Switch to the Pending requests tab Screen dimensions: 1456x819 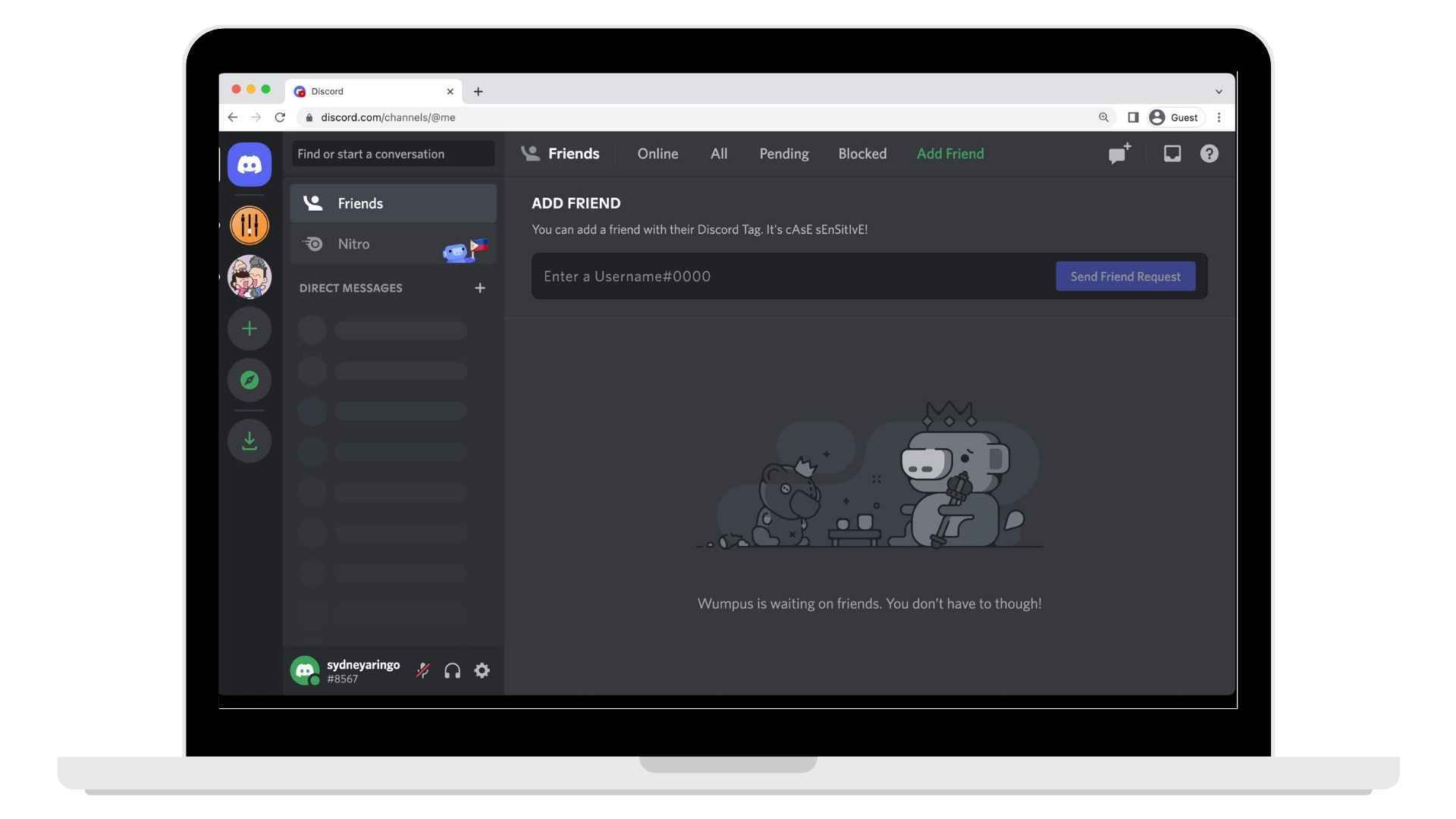[784, 153]
